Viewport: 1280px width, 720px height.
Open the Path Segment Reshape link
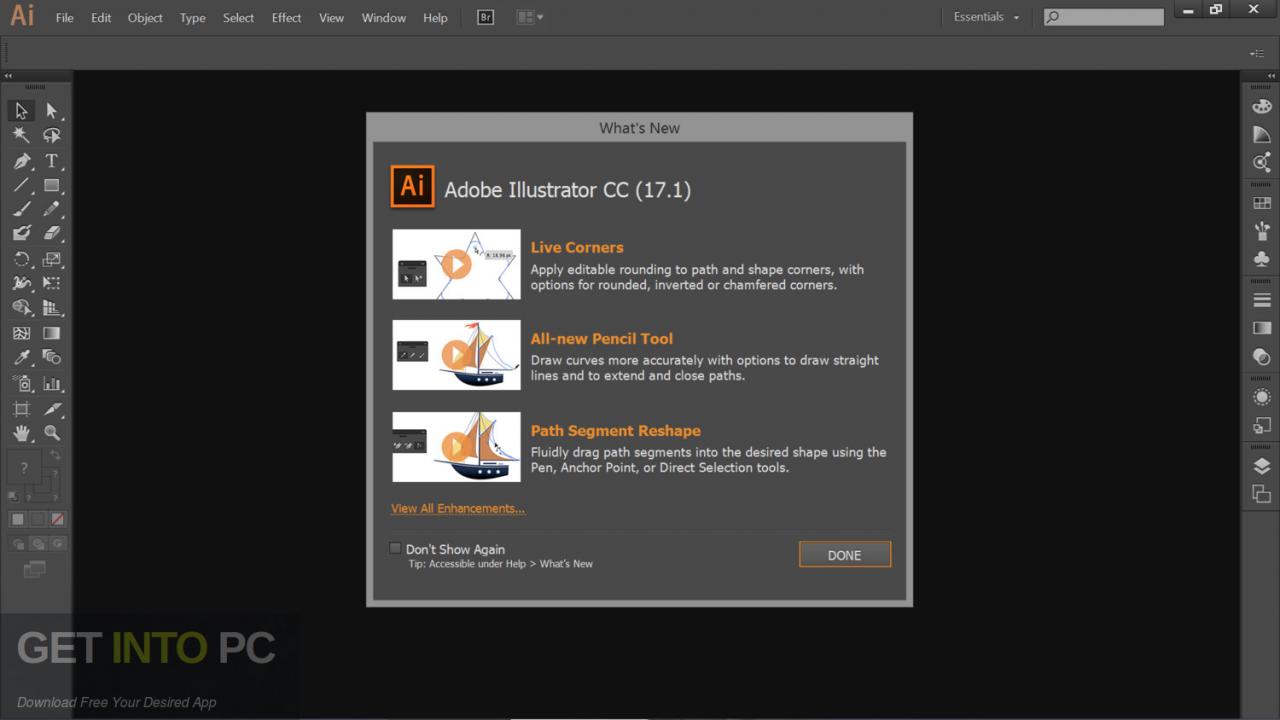pos(616,430)
